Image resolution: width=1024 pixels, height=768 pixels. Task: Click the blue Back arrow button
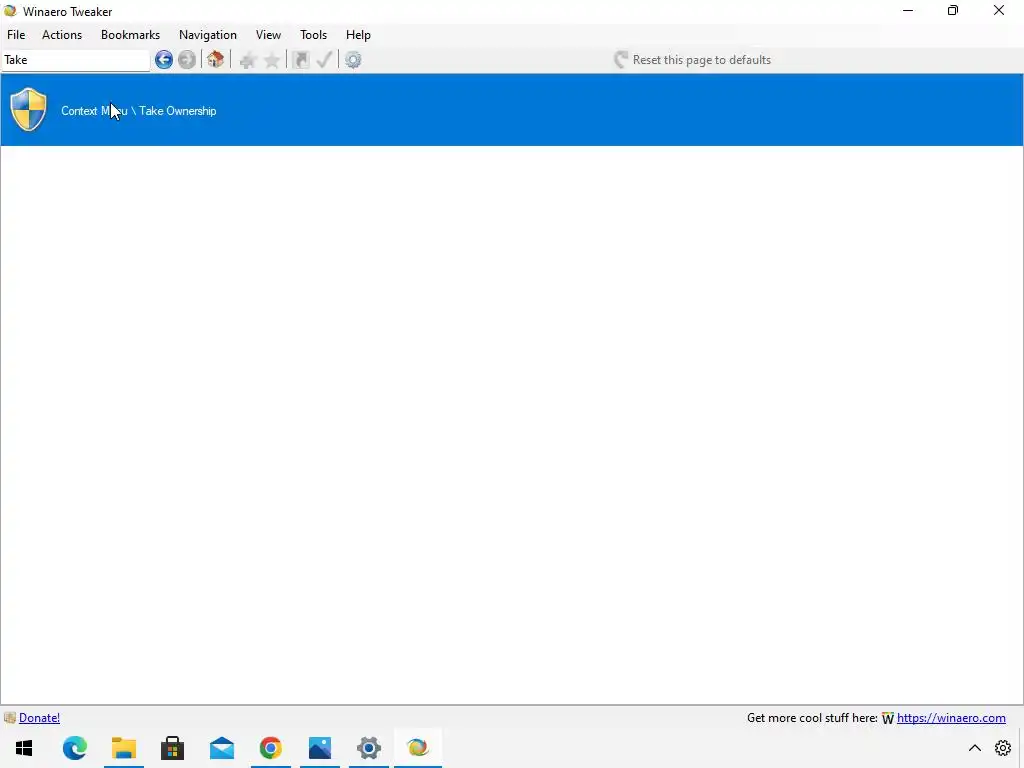(163, 60)
